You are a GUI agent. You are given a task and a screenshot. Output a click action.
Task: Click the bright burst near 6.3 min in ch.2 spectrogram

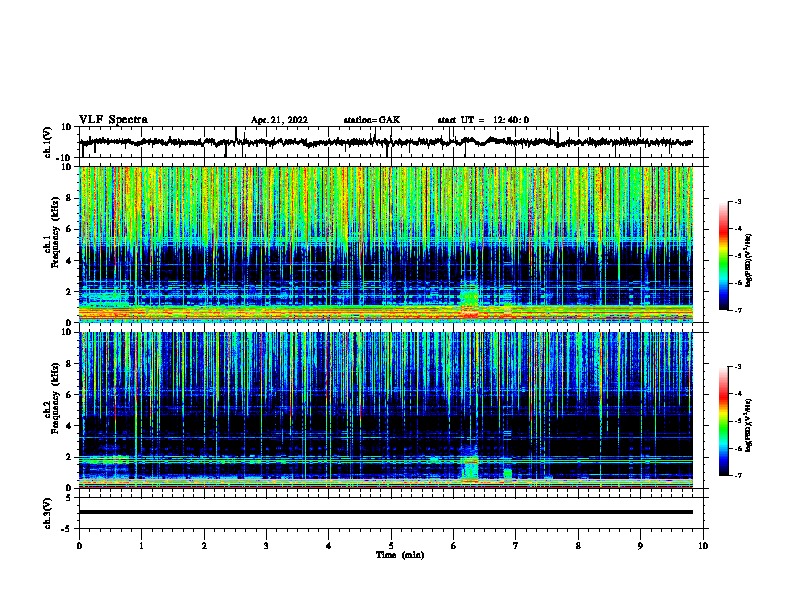[x=470, y=467]
